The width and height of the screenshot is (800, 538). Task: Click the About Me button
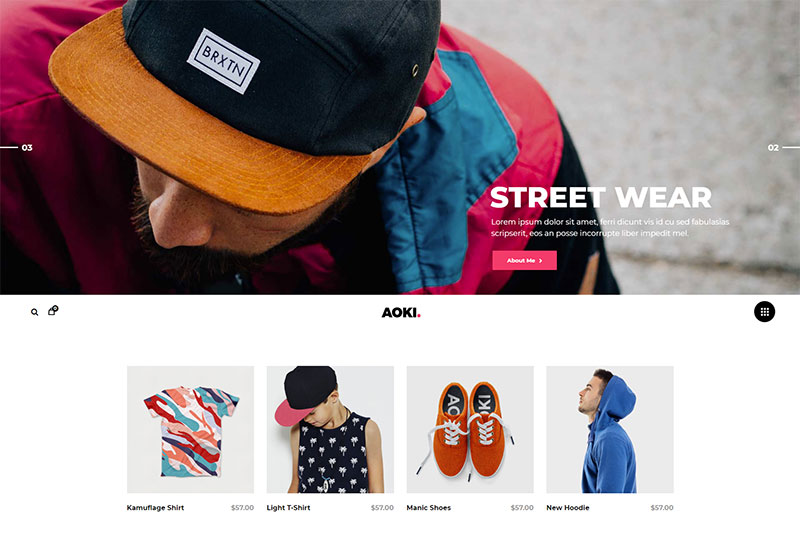(x=524, y=260)
